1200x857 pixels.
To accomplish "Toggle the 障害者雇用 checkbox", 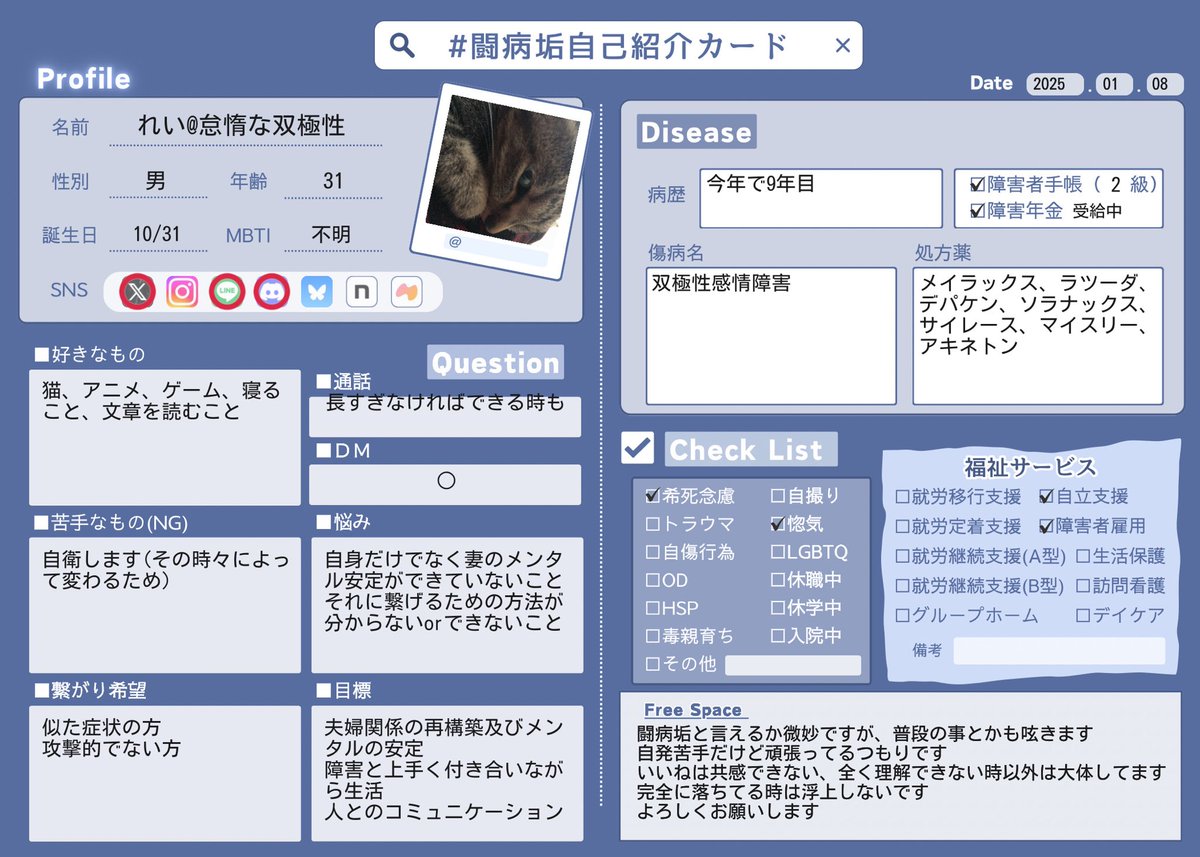I will click(1046, 526).
